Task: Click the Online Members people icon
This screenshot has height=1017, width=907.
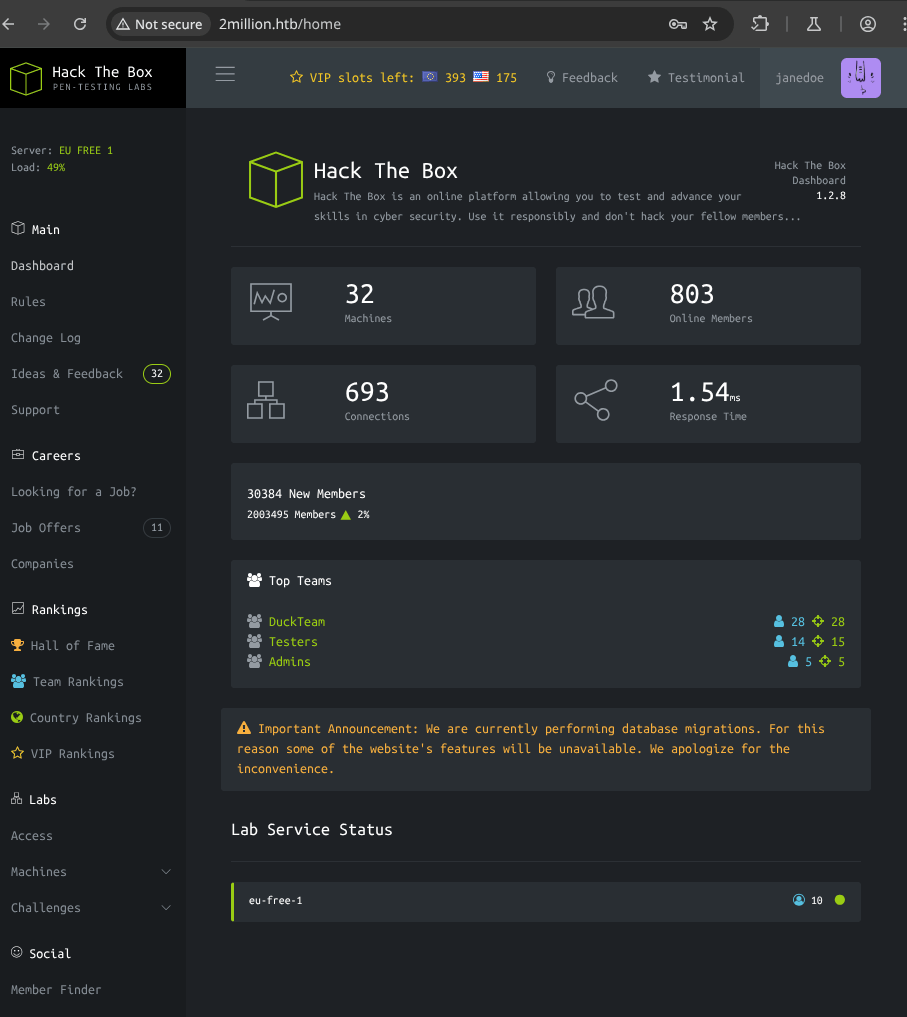Action: tap(593, 302)
